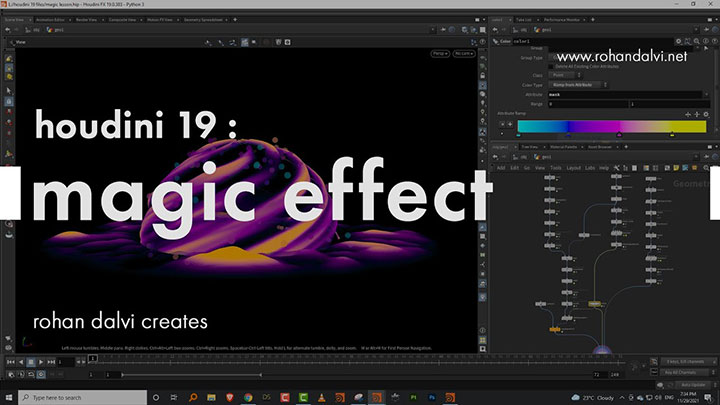
Task: Toggle the real-time playback clock icon
Action: click(41, 375)
